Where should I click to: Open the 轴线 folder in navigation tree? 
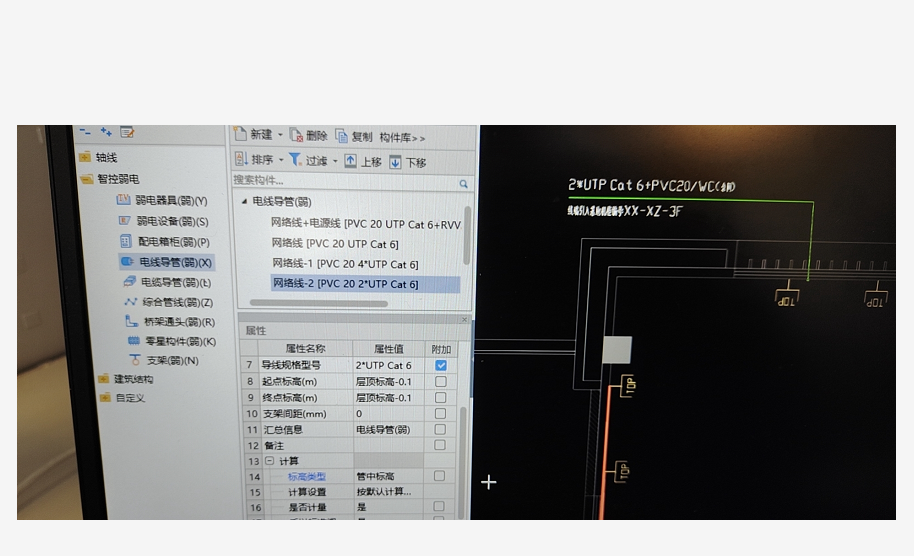click(x=99, y=157)
